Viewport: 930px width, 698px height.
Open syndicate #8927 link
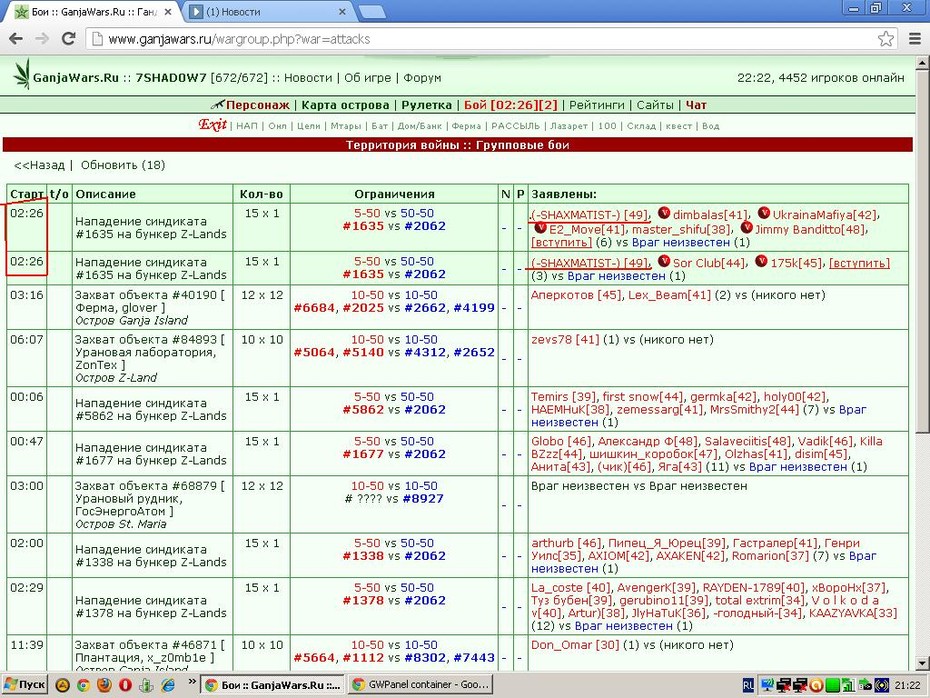point(423,498)
